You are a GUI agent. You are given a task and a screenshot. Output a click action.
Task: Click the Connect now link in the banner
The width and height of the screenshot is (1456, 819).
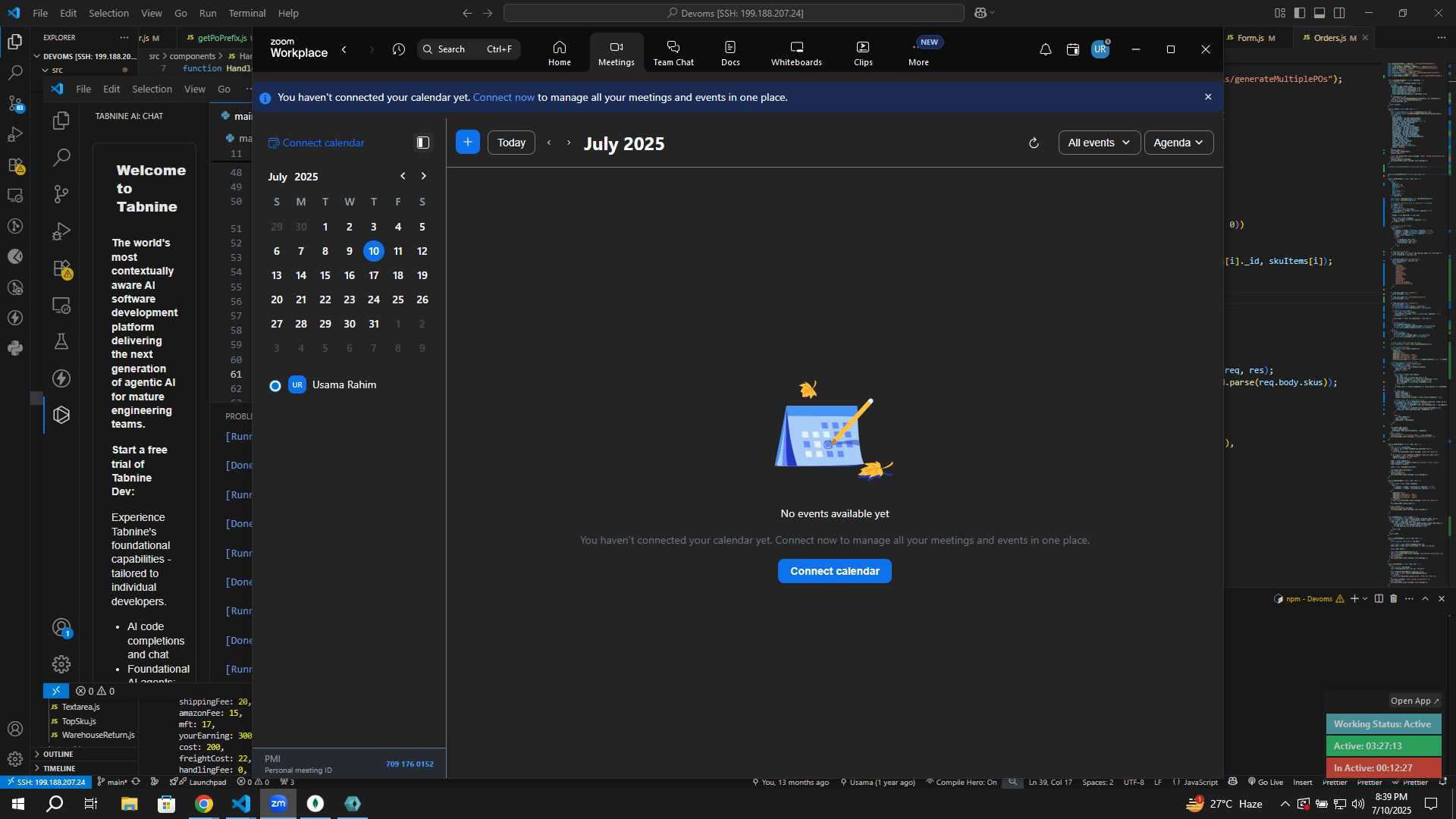point(504,97)
